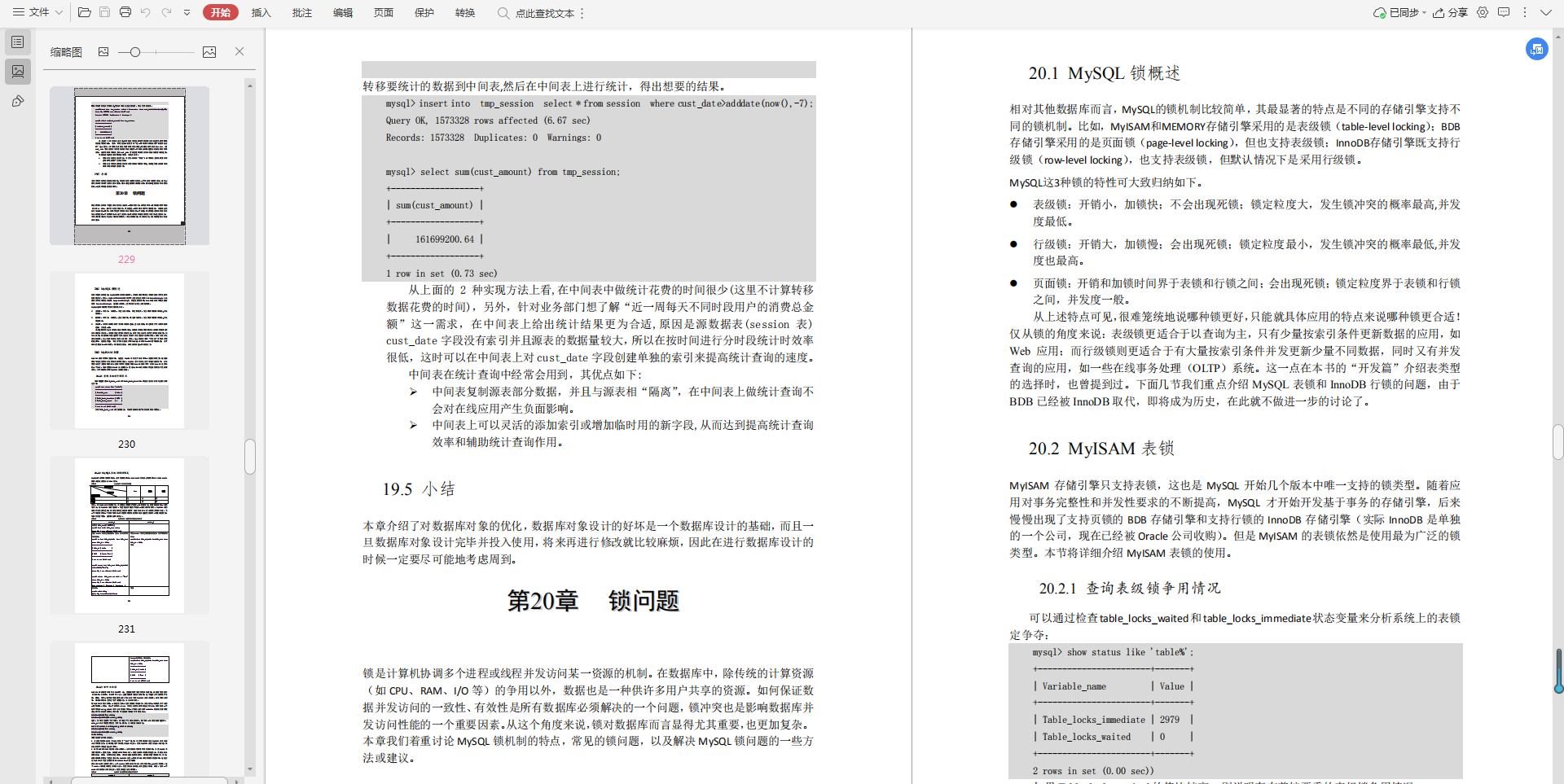
Task: Switch to the 批注 tab
Action: [x=302, y=12]
